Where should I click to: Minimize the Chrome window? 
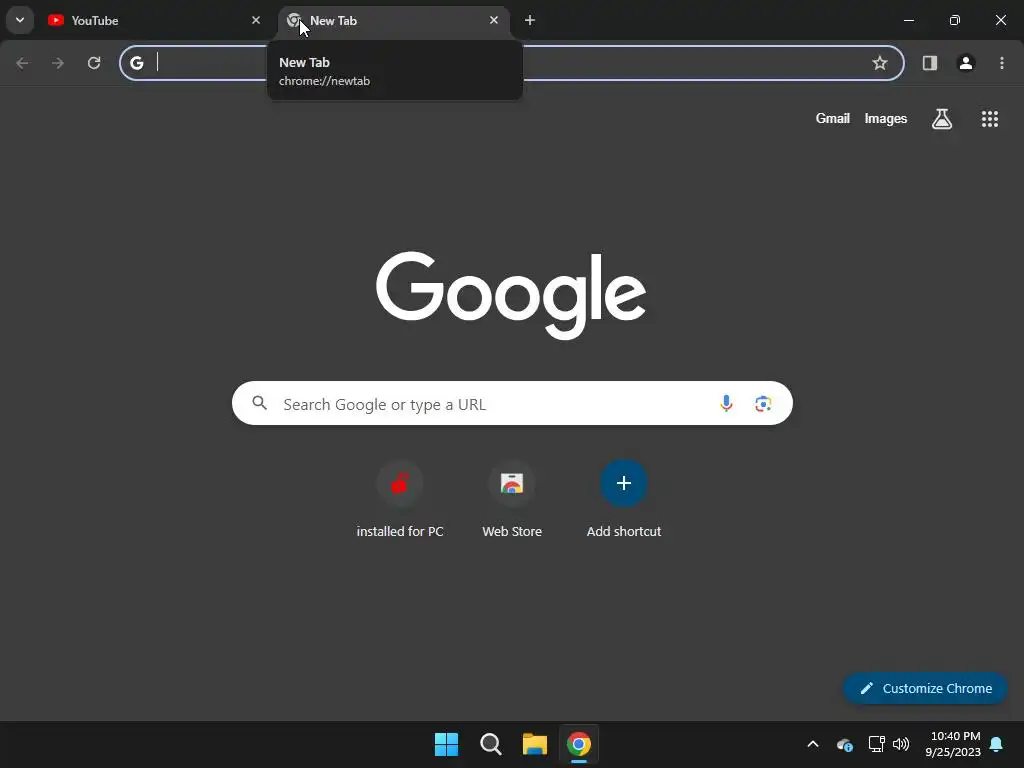coord(908,20)
